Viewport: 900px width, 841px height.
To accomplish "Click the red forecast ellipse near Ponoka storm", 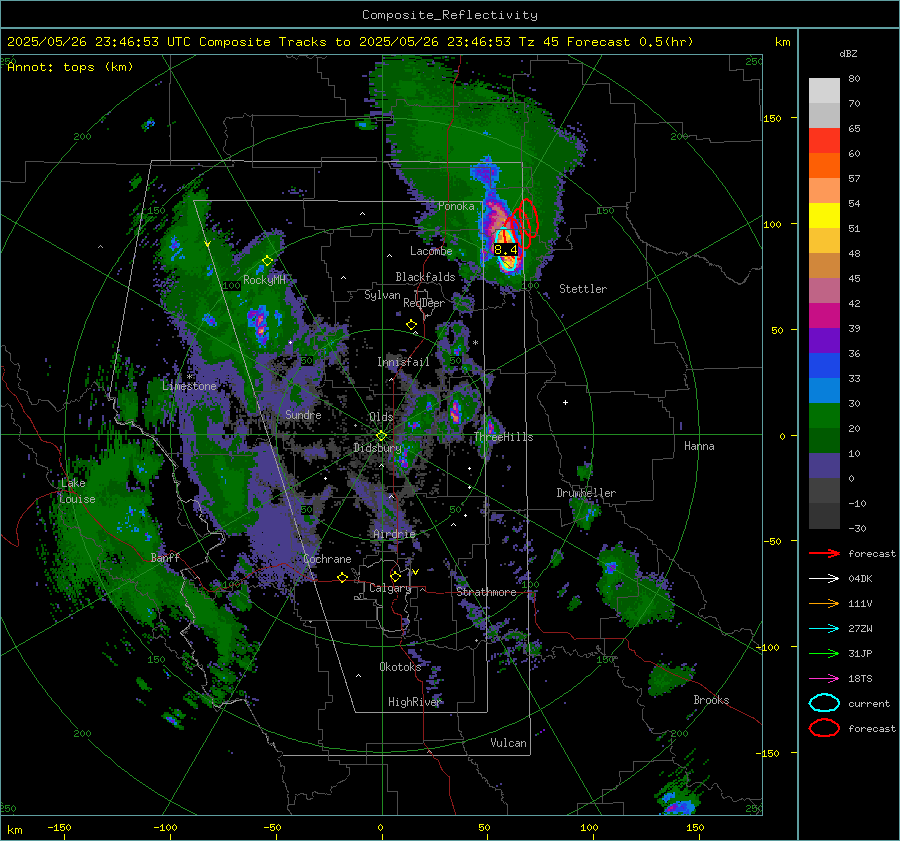I will tap(525, 218).
